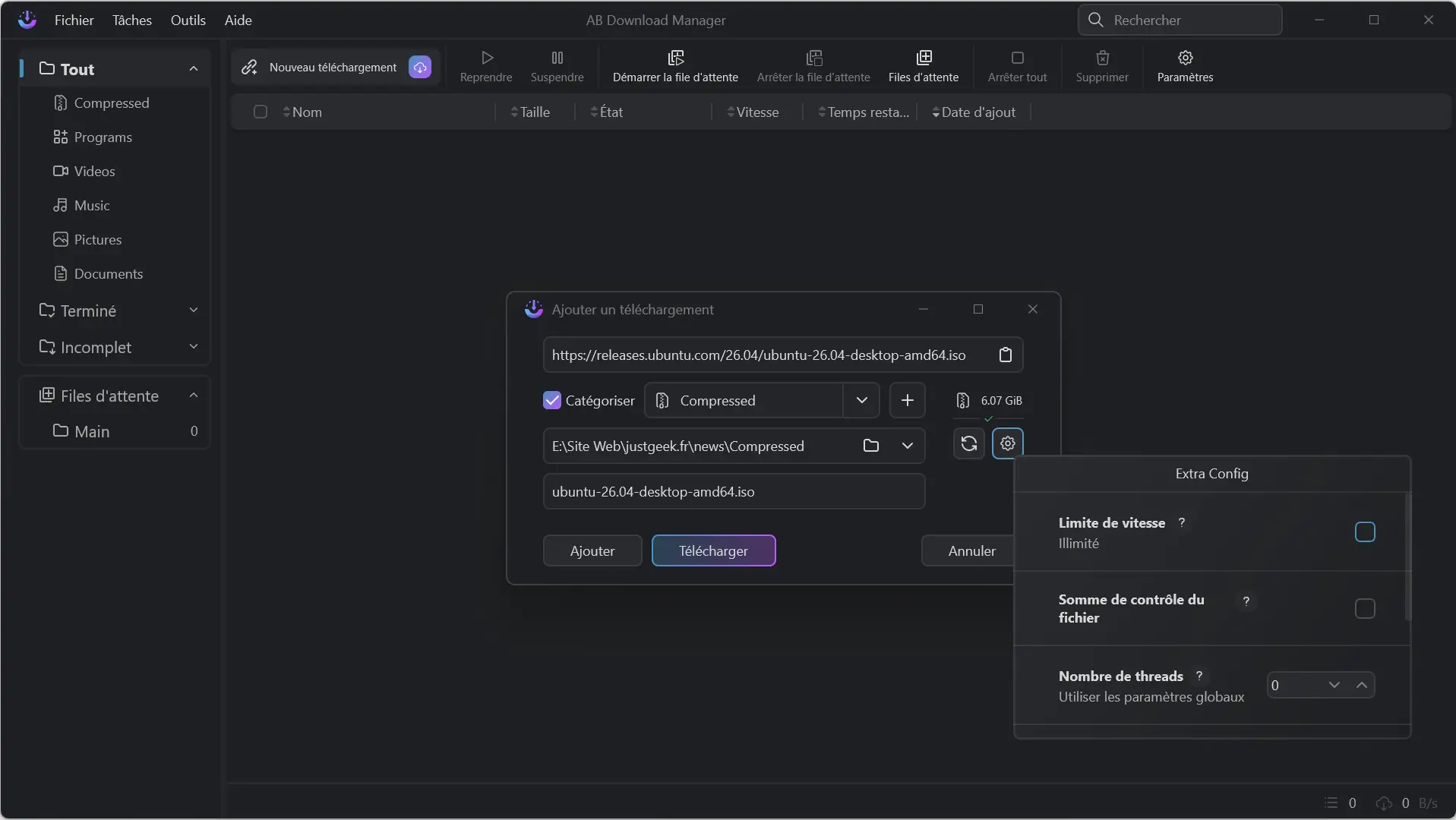Collapse the Tout category chevron
This screenshot has width=1456, height=820.
point(194,68)
